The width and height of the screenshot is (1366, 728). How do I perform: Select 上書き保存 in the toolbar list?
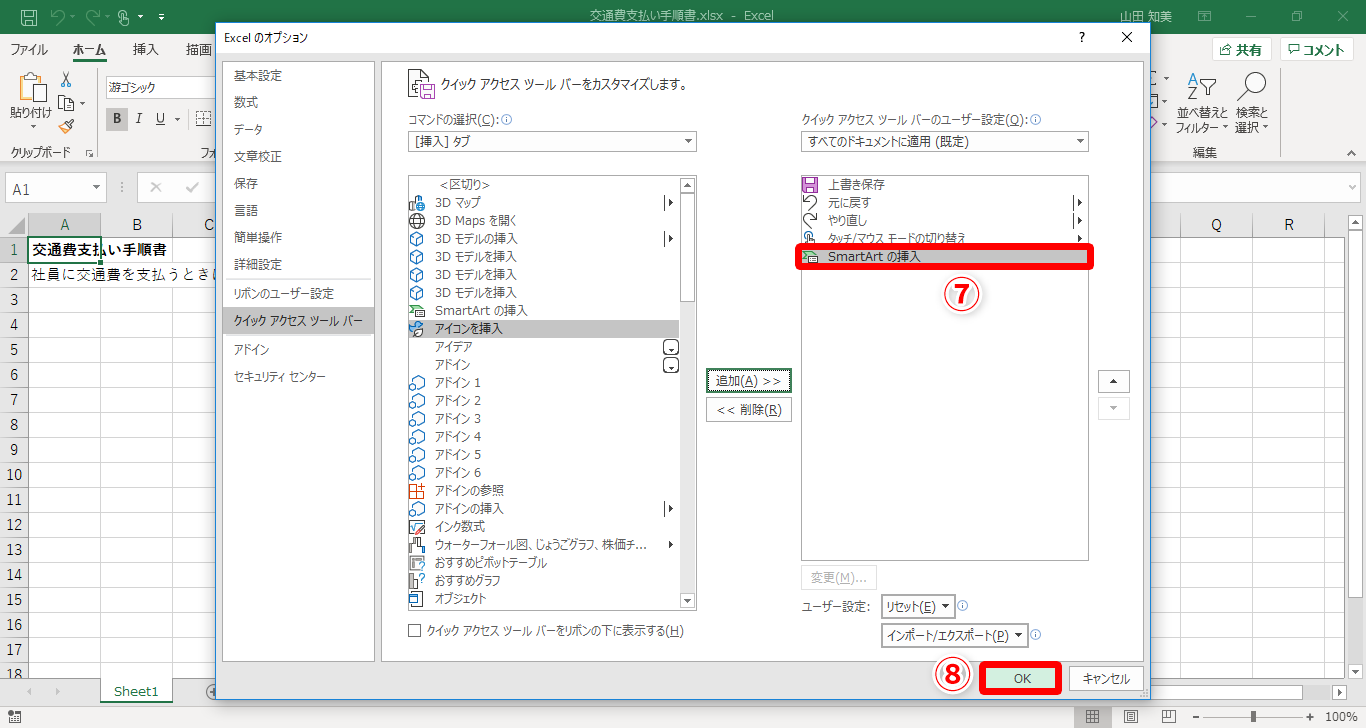pyautogui.click(x=944, y=185)
